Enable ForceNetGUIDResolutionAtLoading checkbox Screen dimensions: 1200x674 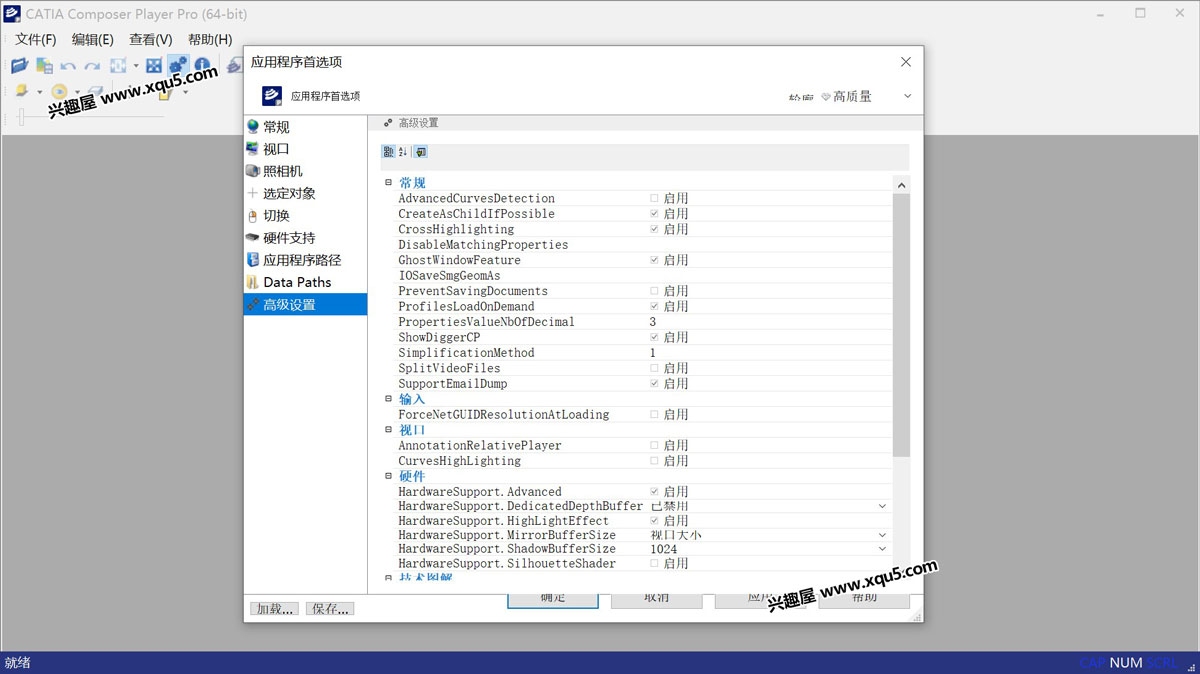[654, 414]
